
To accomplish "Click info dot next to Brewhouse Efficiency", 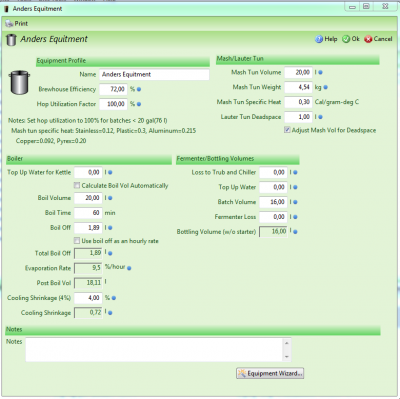I will 139,89.
